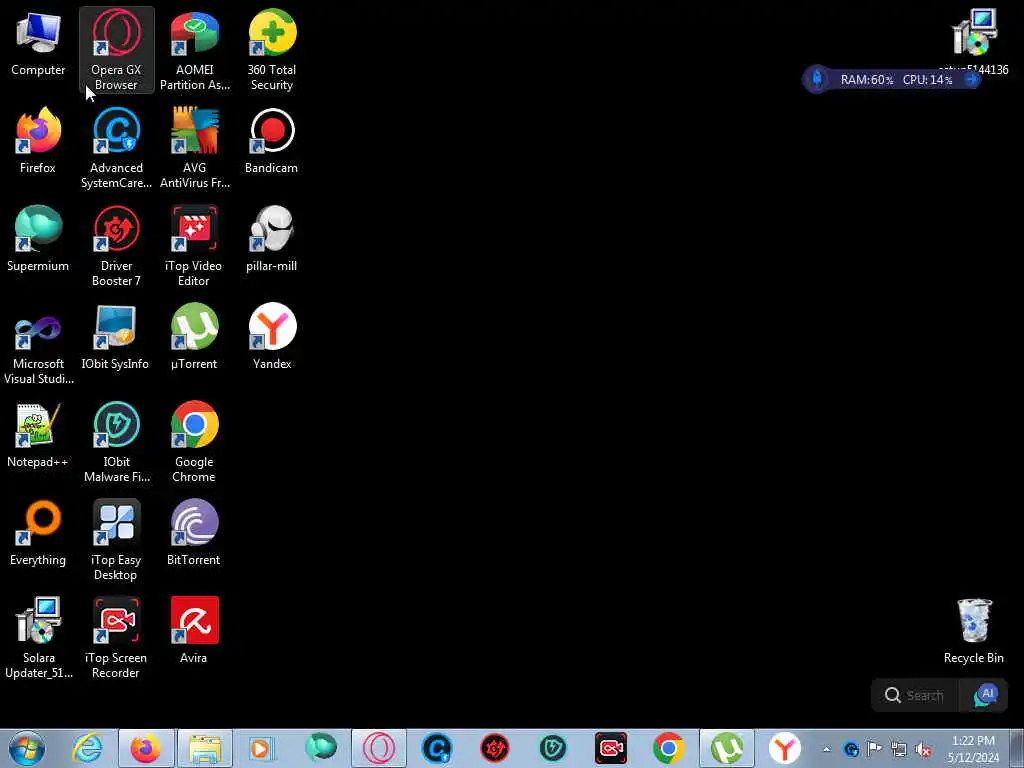This screenshot has width=1024, height=768.
Task: Click the RAM 60% usage readout
Action: [867, 80]
